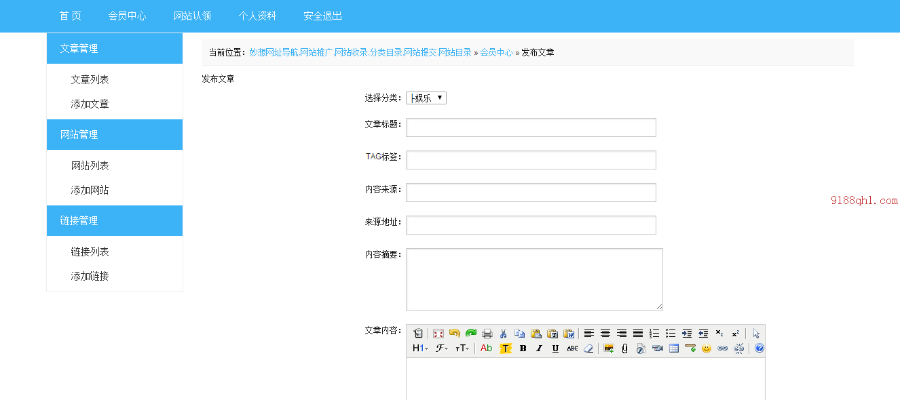Open 网站认领 in the top navigation

[192, 16]
